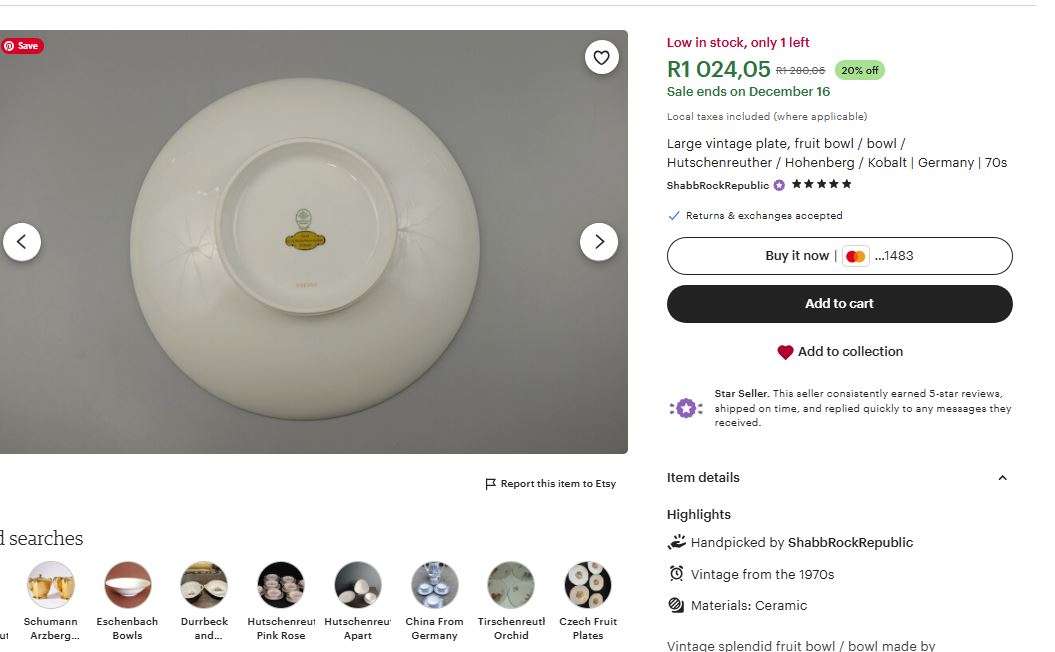Show next product photo
This screenshot has width=1055, height=652.
[x=599, y=242]
